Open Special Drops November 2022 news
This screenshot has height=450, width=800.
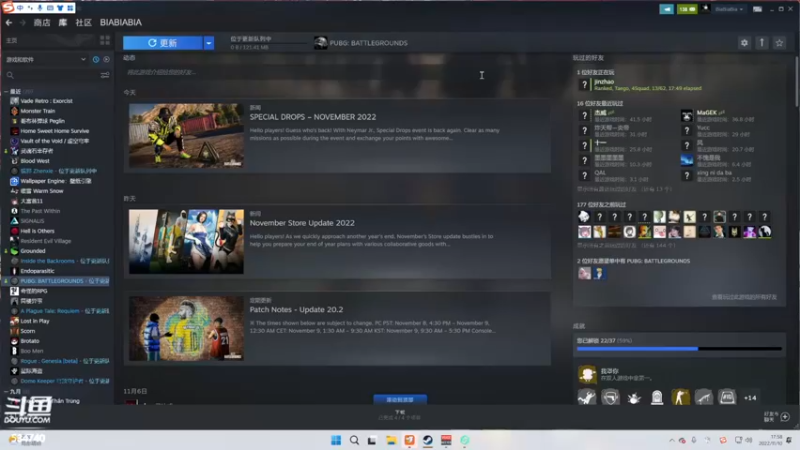click(x=313, y=117)
